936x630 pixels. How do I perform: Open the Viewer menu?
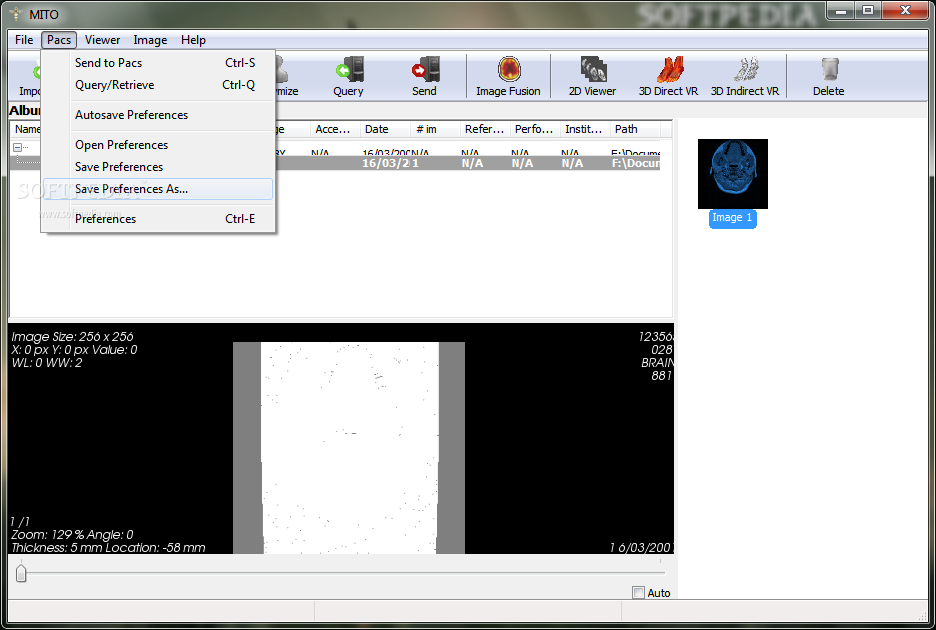pos(102,40)
